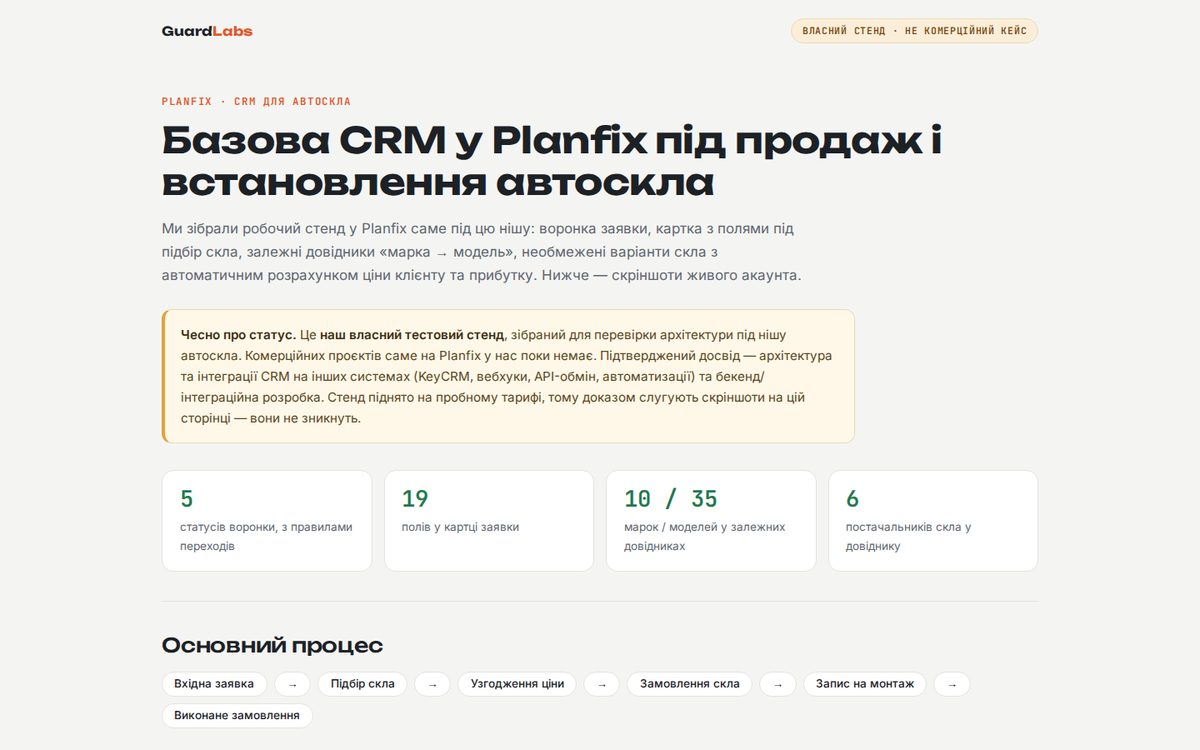Select the "Planfix · CRM для автоскла" label
1200x750 pixels.
(x=256, y=102)
